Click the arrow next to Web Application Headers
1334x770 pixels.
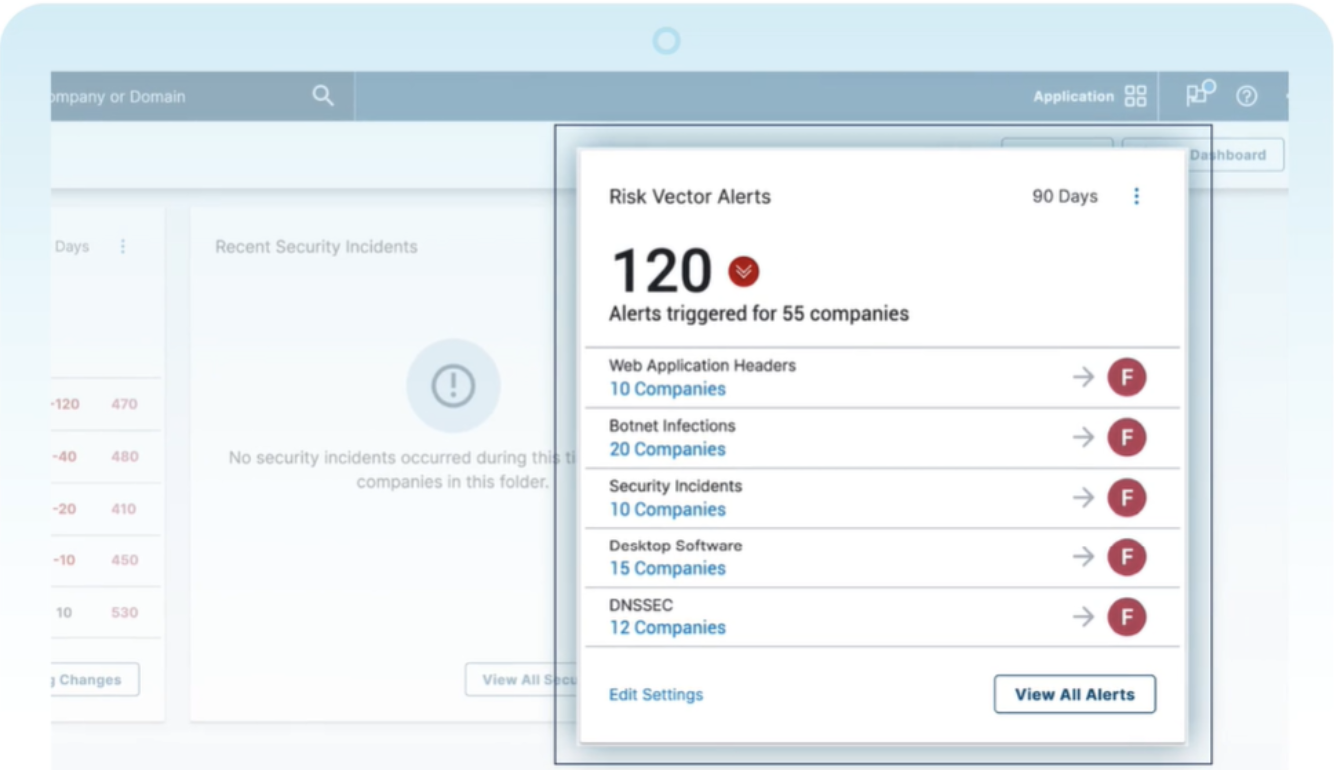(x=1084, y=377)
